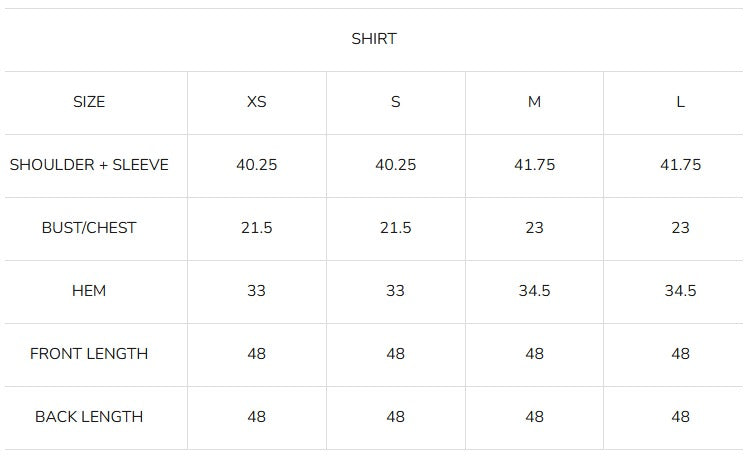The image size is (754, 458).
Task: Select the BUST/CHEST row label
Action: click(x=89, y=228)
